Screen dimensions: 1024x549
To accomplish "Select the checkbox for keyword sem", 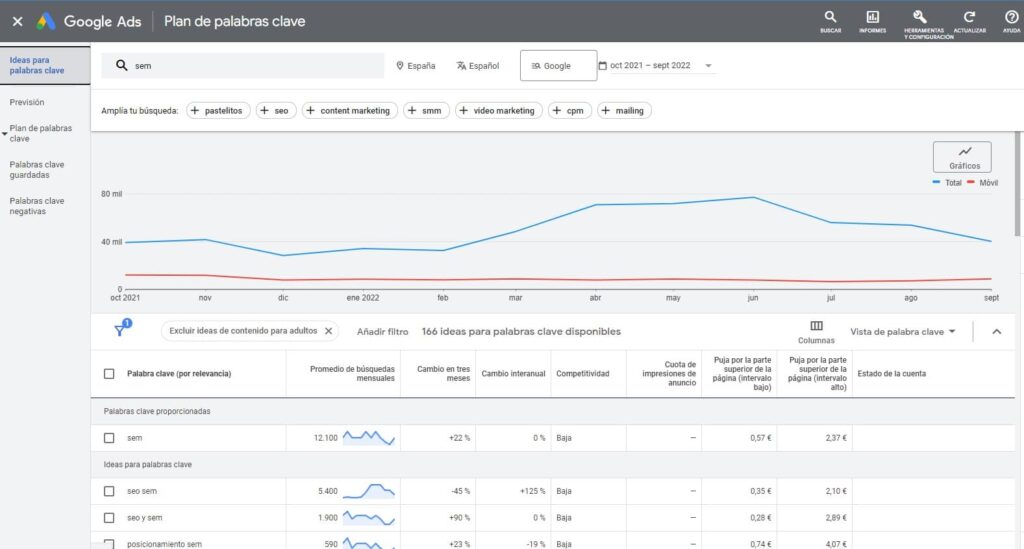I will pos(109,438).
